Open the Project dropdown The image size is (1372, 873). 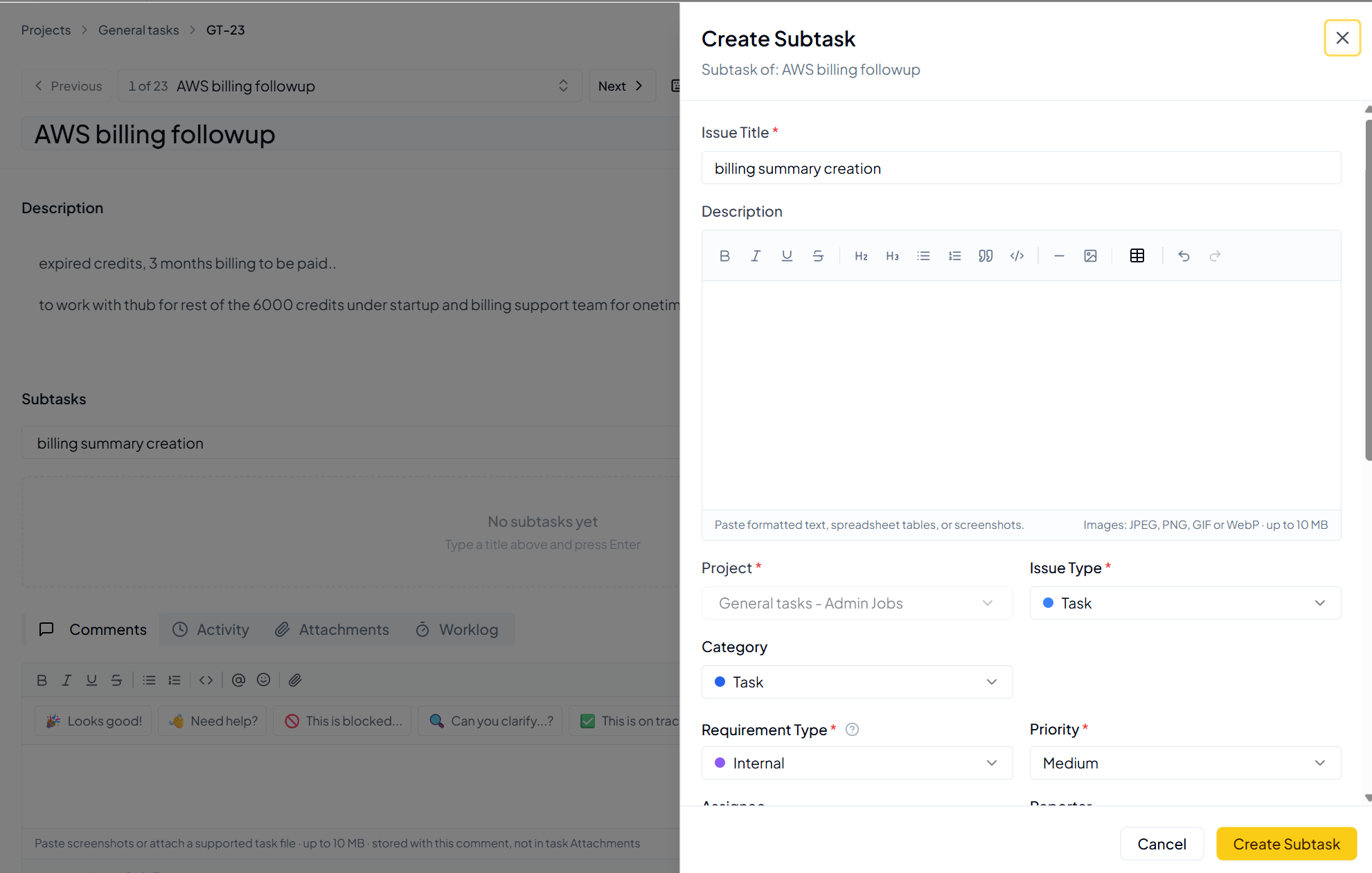pyautogui.click(x=857, y=604)
